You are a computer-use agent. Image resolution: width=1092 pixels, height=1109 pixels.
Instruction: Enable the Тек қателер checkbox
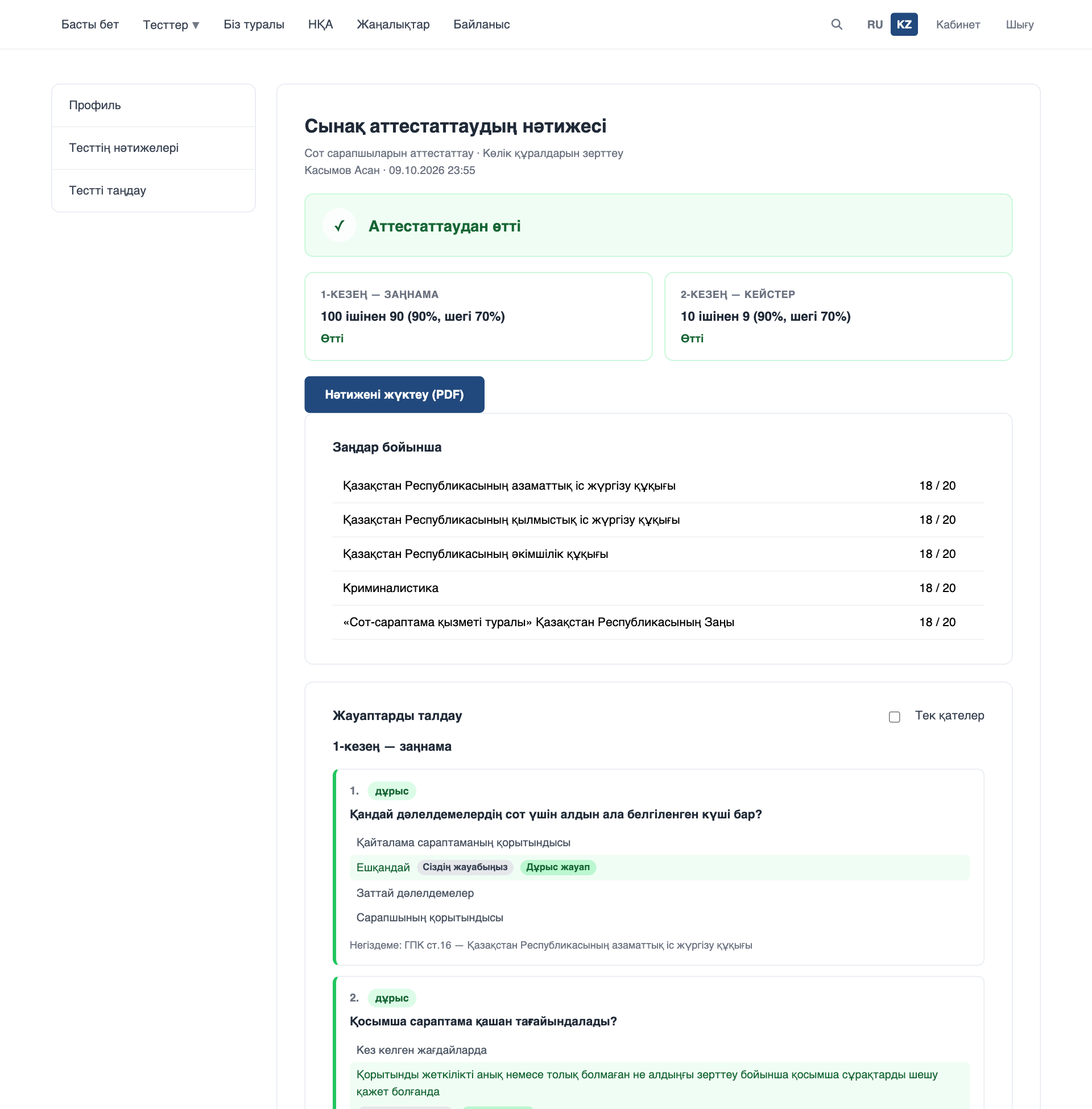pyautogui.click(x=894, y=717)
